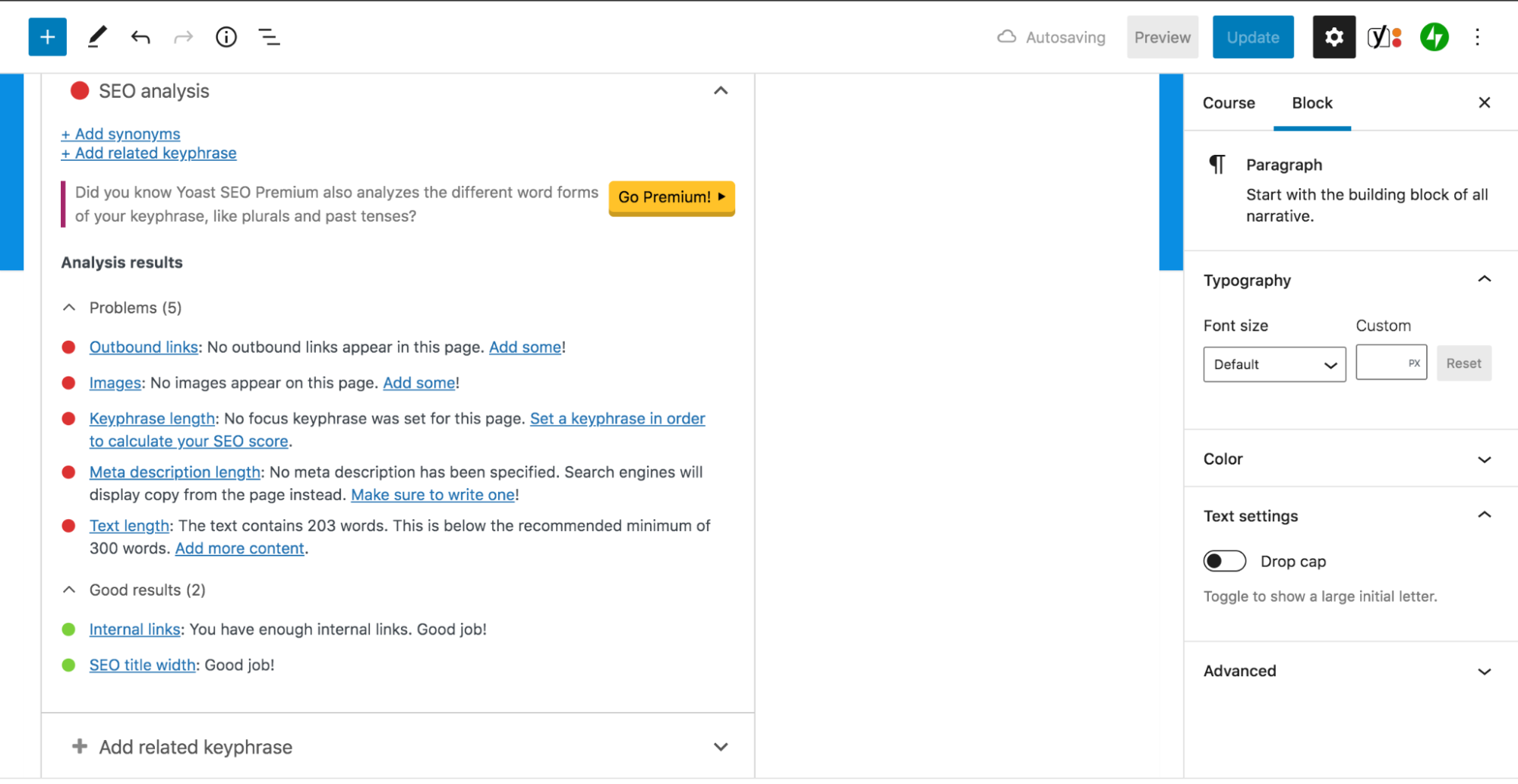The width and height of the screenshot is (1518, 784).
Task: Click the Go Premium button
Action: click(671, 197)
